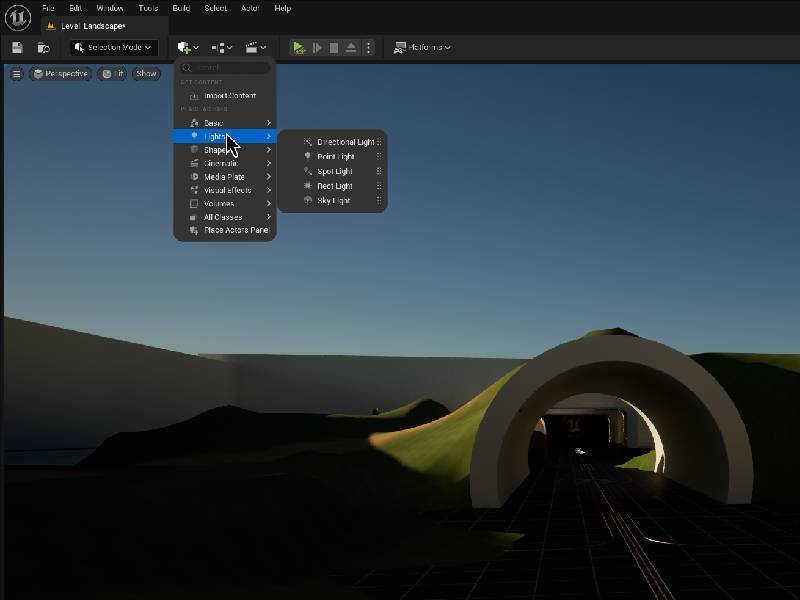The image size is (800, 600).
Task: Save the current level icon
Action: point(17,47)
